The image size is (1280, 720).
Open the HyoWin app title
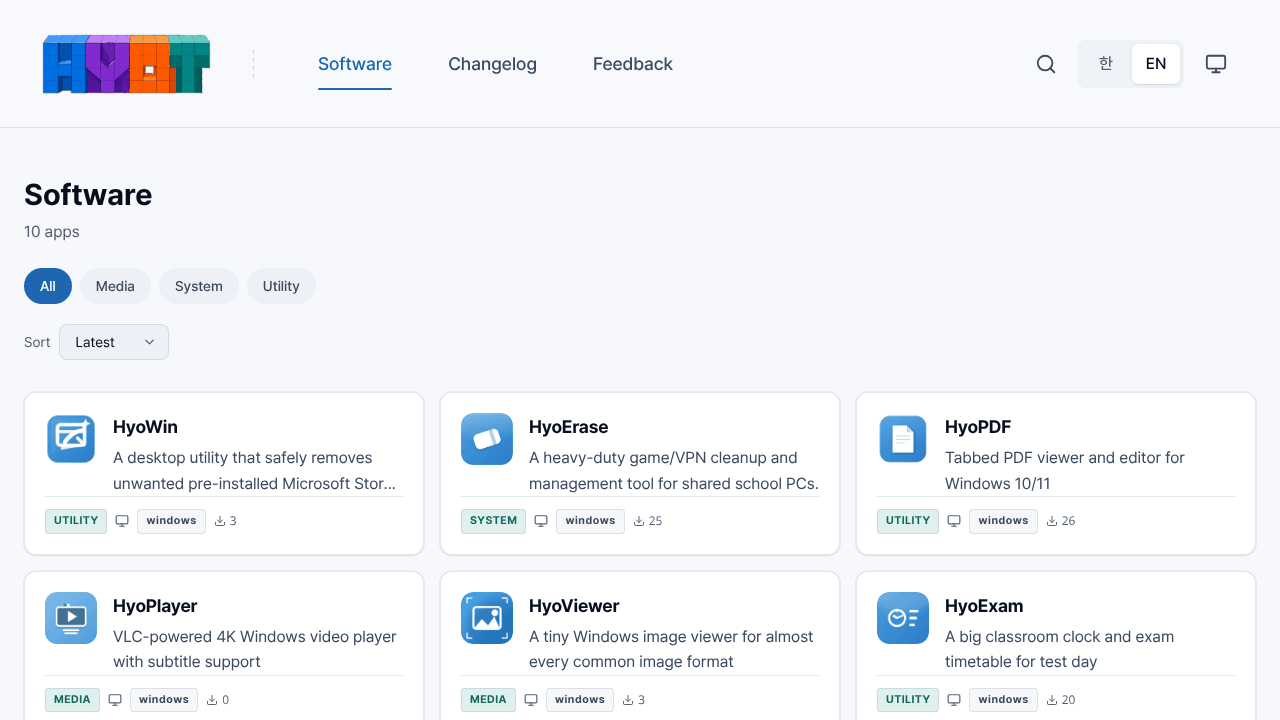click(x=145, y=427)
